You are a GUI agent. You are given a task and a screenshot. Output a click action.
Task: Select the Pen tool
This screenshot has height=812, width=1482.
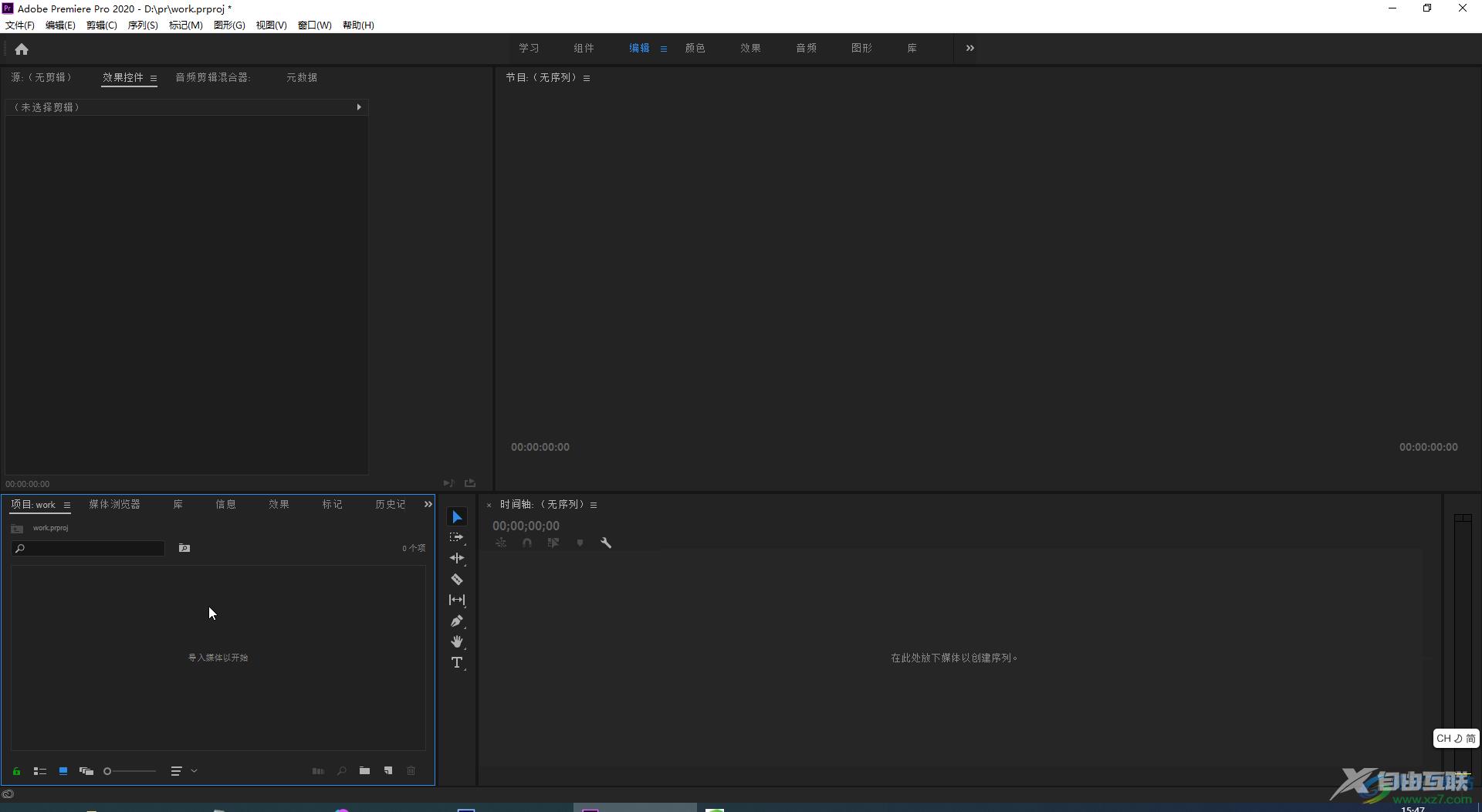click(x=457, y=621)
